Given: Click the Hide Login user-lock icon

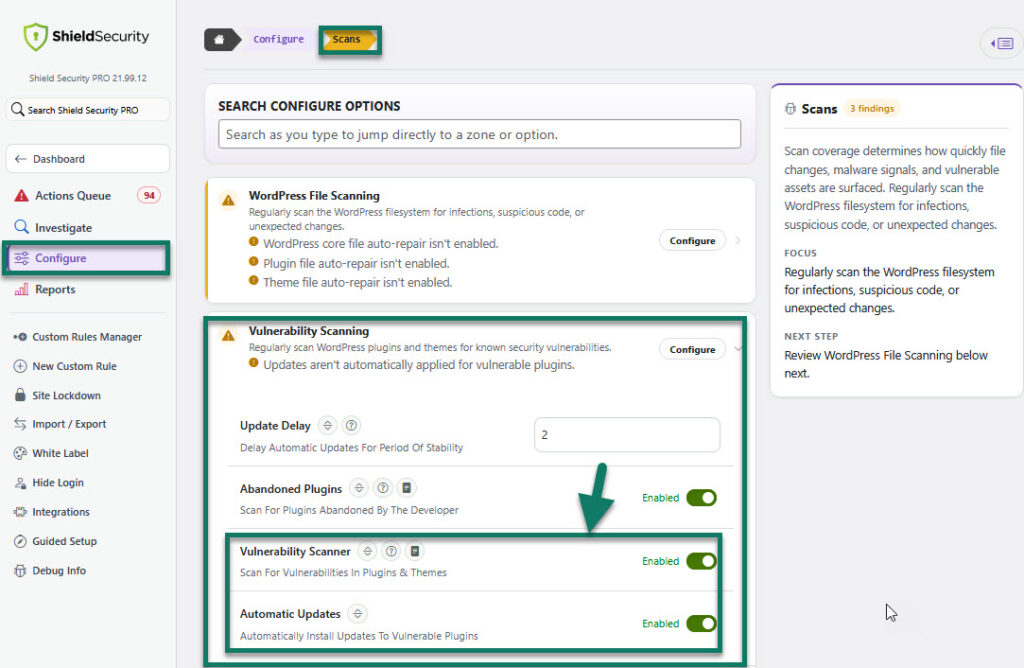Looking at the screenshot, I should [x=20, y=483].
